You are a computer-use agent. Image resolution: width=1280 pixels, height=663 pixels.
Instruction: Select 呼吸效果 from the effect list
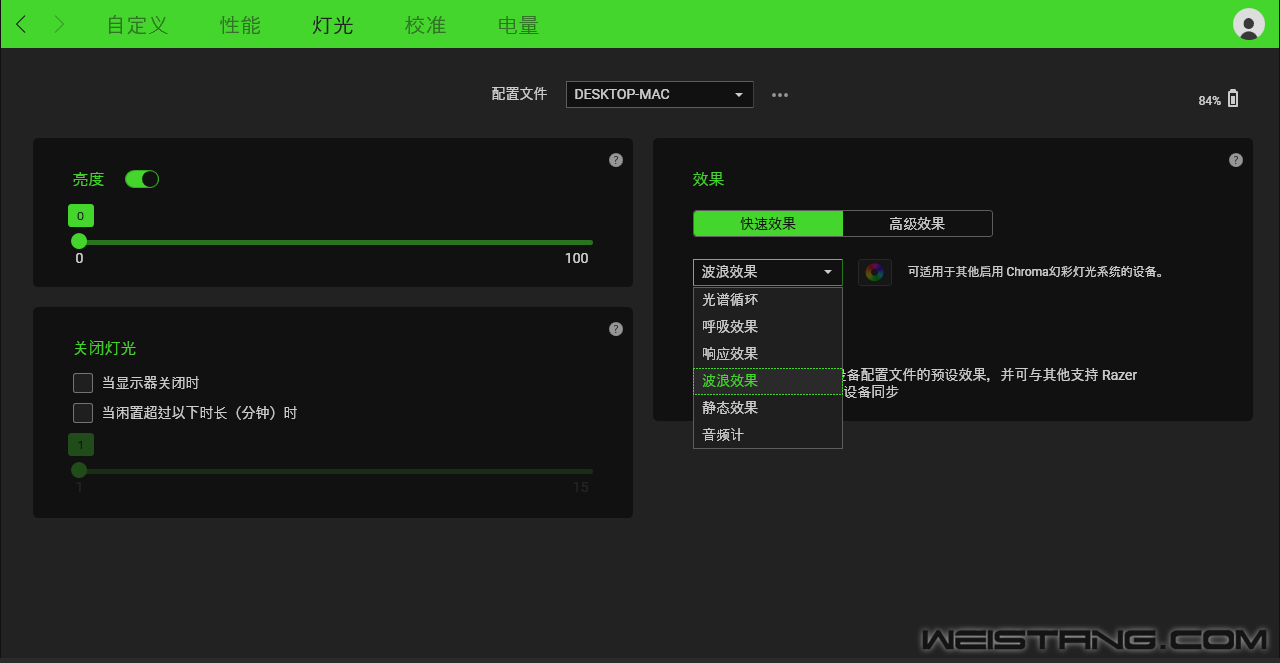coord(730,327)
